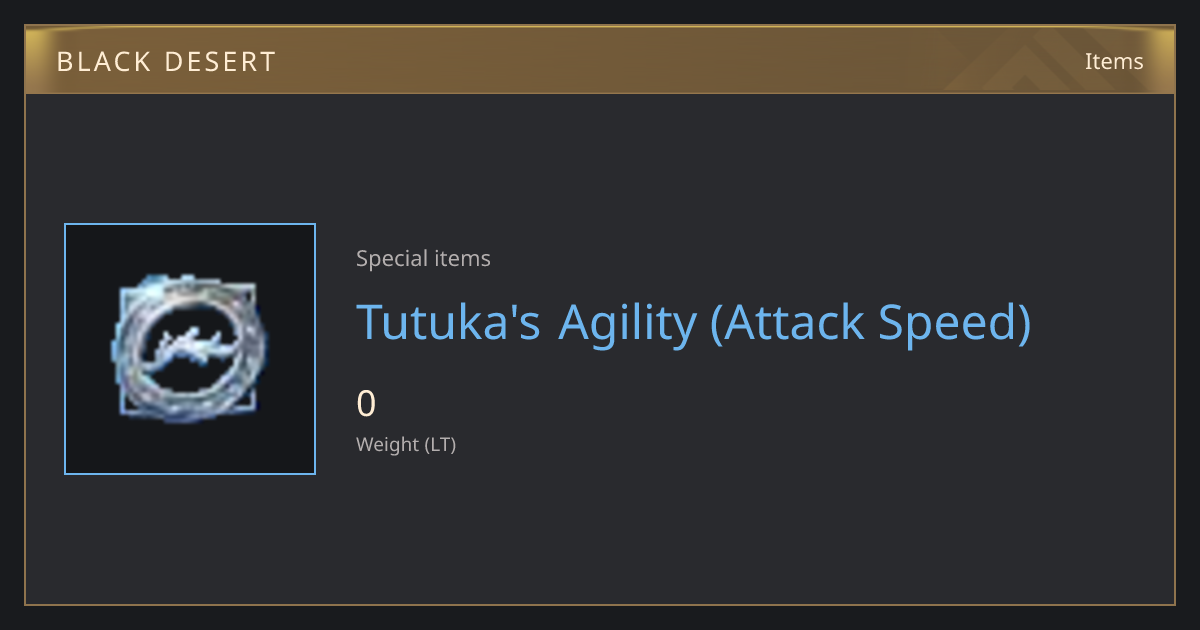
Task: Open the Tutuka's Agility (Attack Speed) title
Action: pos(693,322)
